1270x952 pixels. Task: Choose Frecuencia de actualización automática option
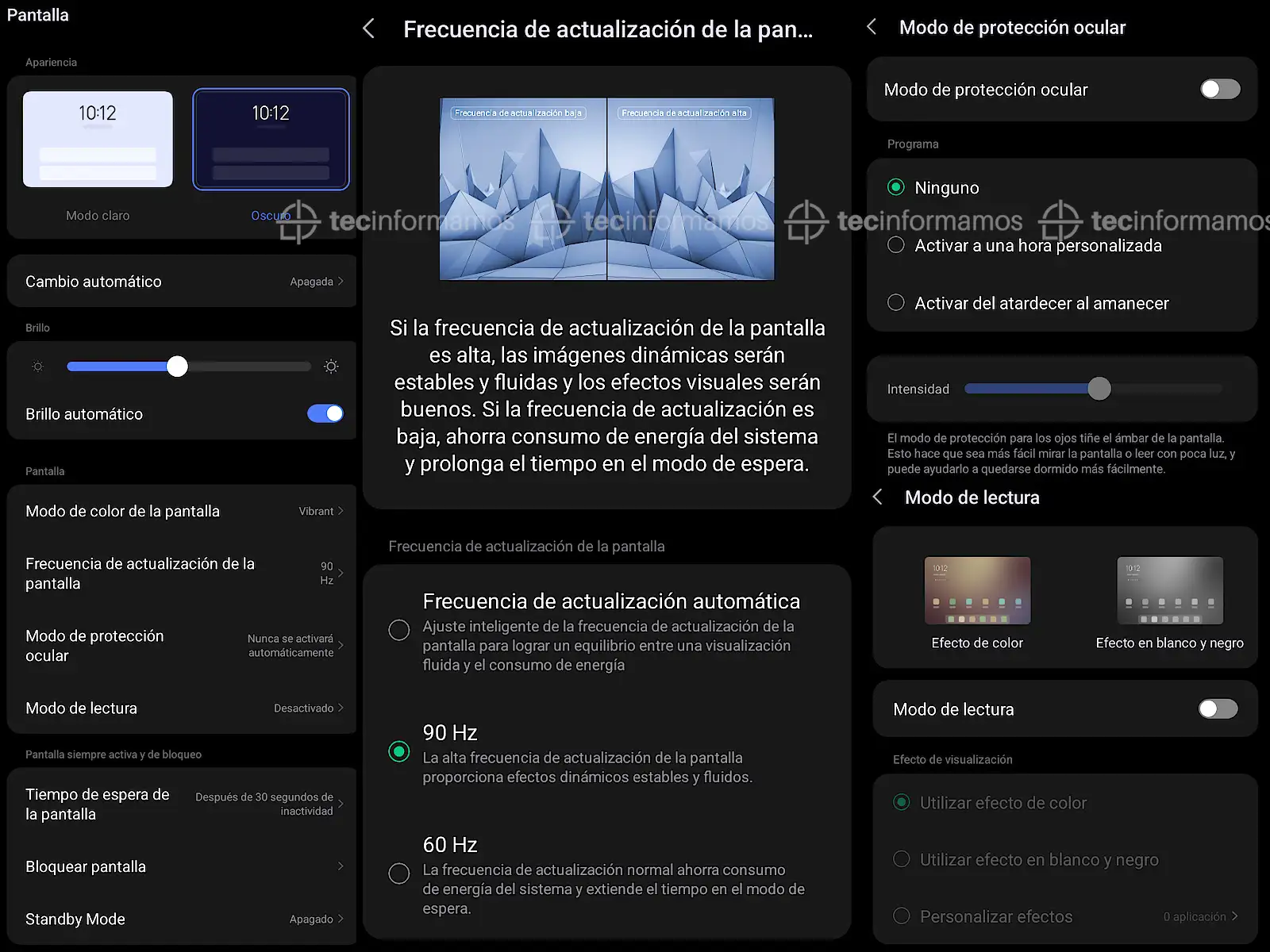tap(399, 630)
